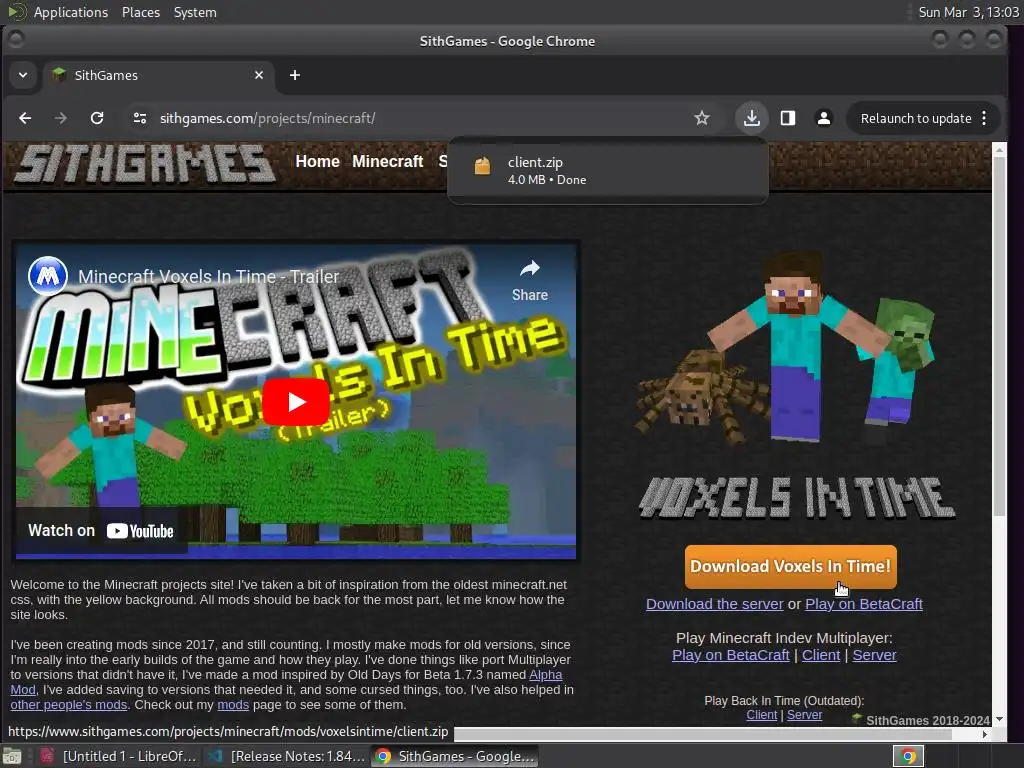Open the Home navigation item
Viewport: 1024px width, 768px height.
317,161
